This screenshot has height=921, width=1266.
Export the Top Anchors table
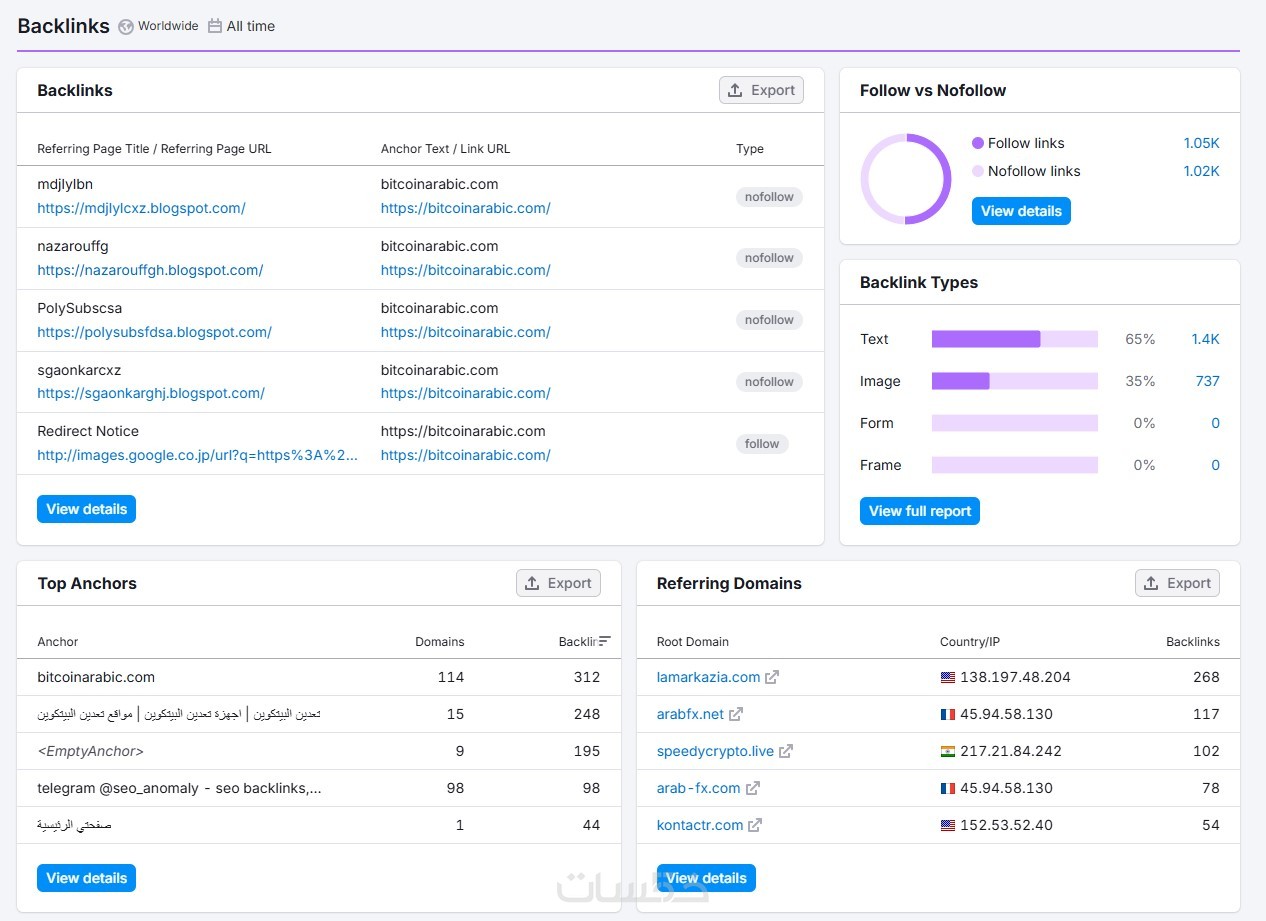(558, 583)
